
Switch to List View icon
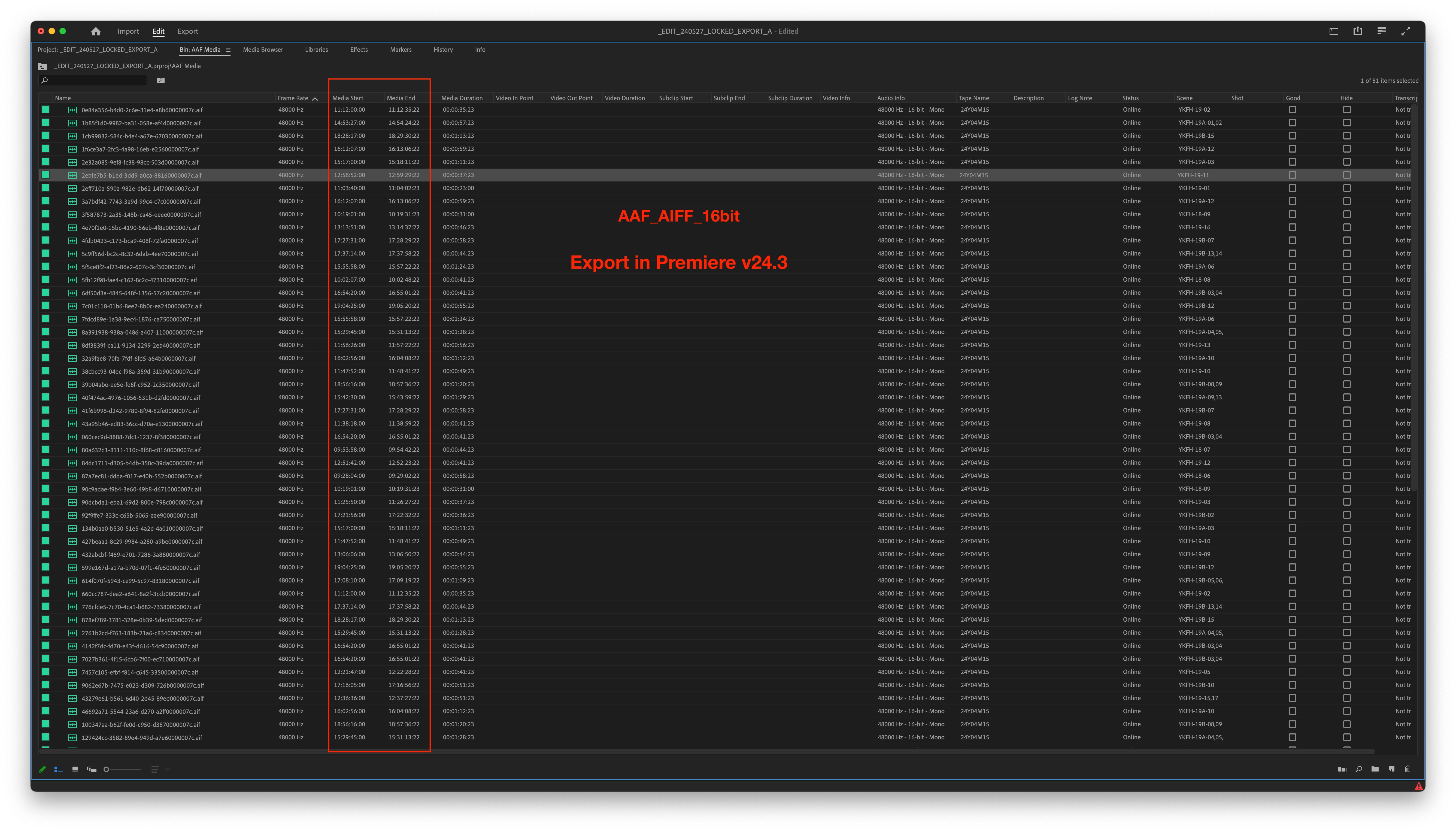pos(58,769)
